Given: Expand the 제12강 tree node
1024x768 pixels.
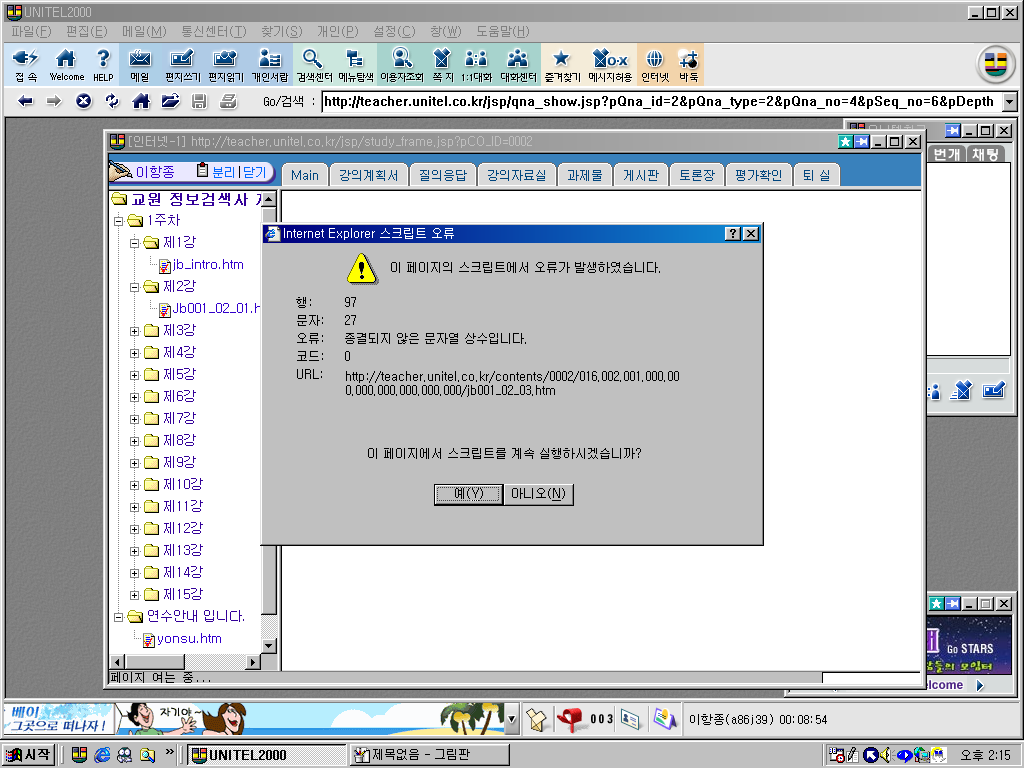Looking at the screenshot, I should pos(135,528).
